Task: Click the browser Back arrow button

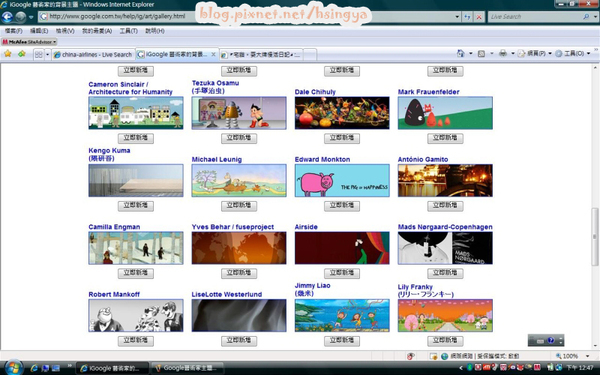Action: coord(7,17)
